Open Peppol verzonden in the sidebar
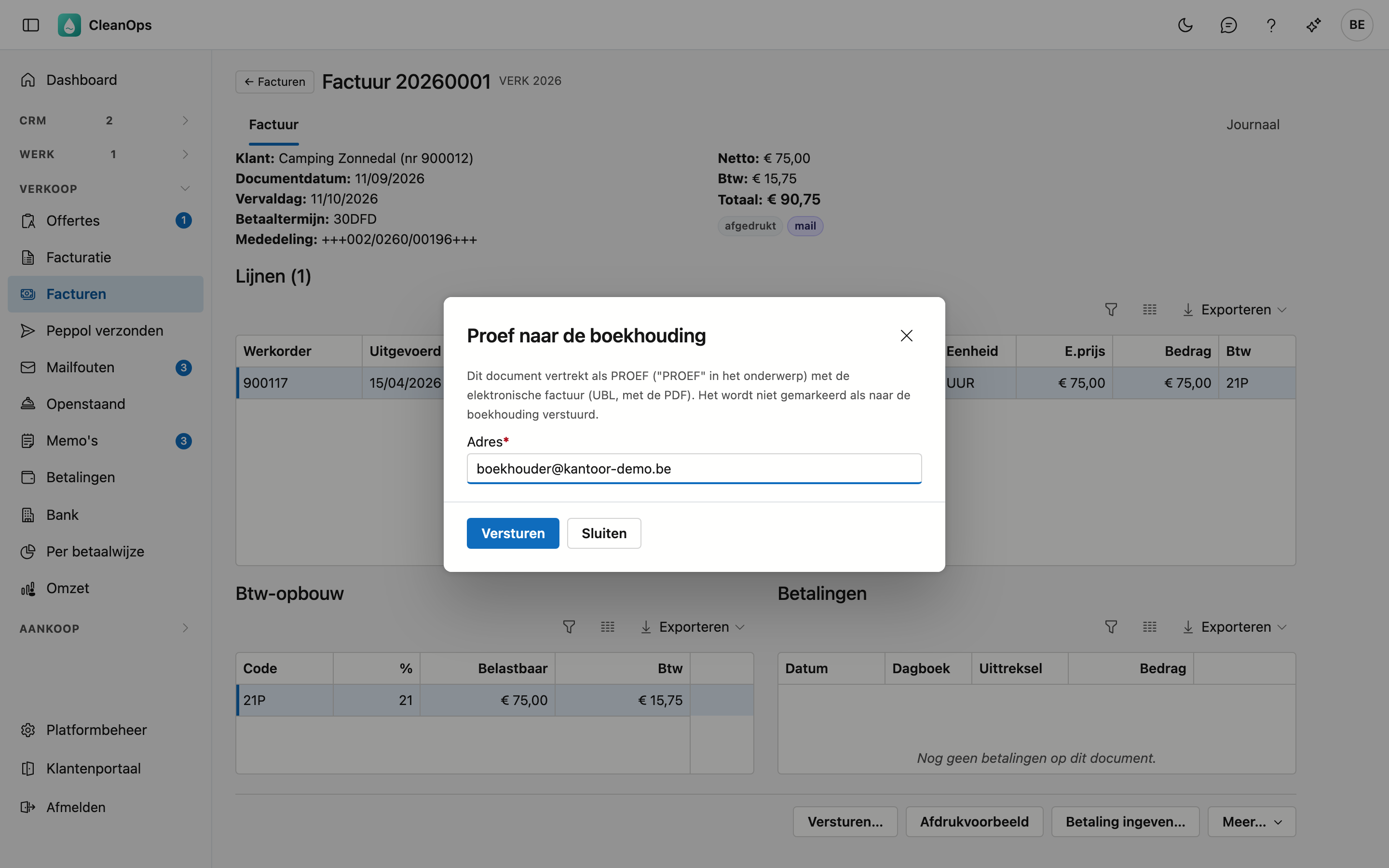The height and width of the screenshot is (868, 1389). tap(106, 331)
